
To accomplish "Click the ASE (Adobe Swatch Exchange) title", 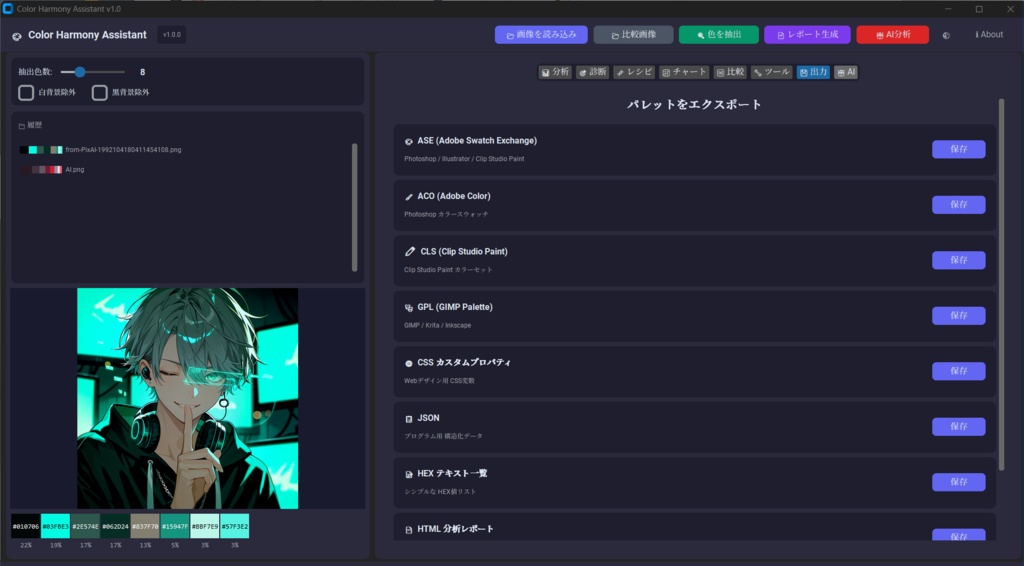I will (477, 140).
